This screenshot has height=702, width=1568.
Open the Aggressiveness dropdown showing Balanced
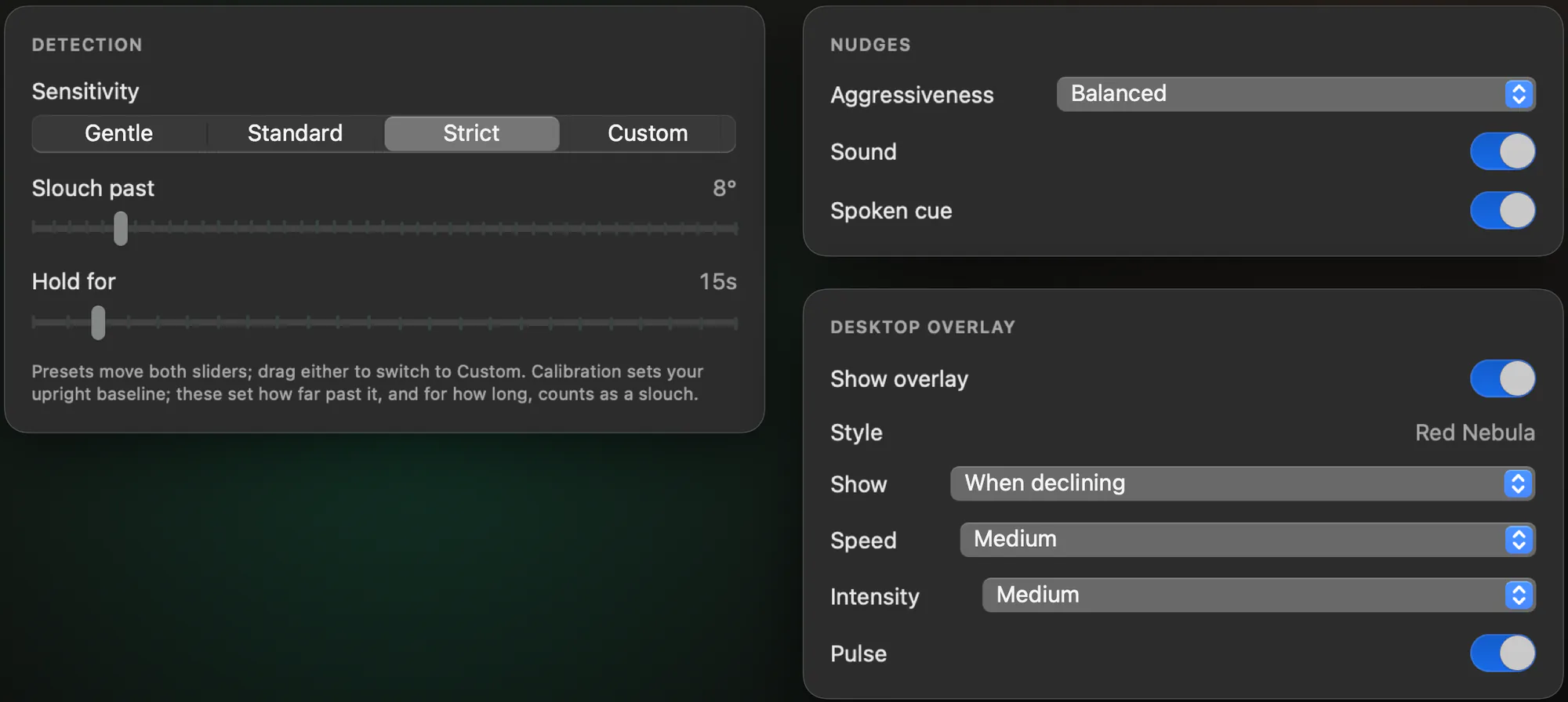pos(1296,94)
